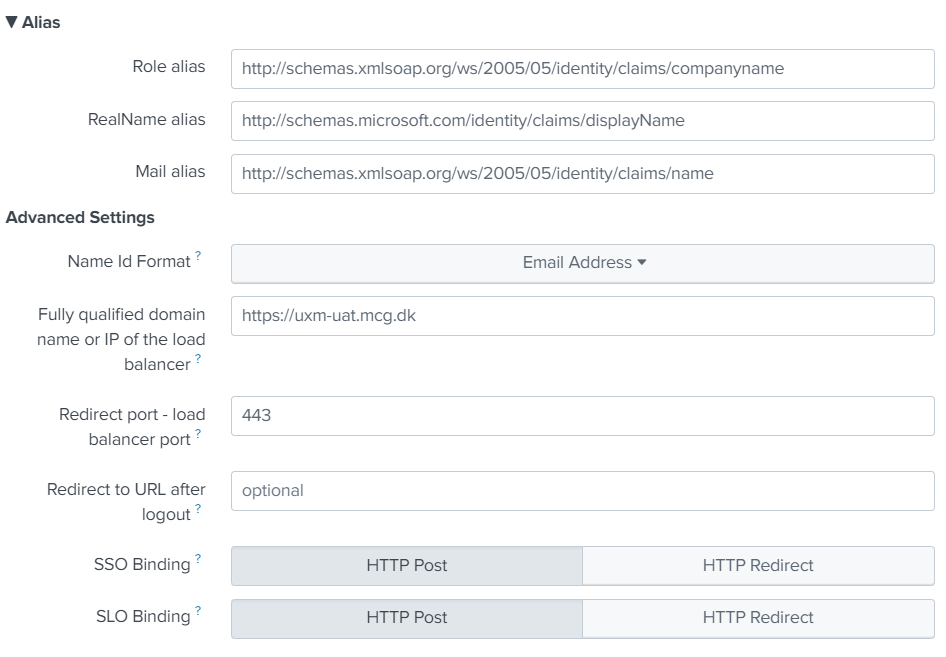Select HTTP Post for SLO Binding

[407, 617]
